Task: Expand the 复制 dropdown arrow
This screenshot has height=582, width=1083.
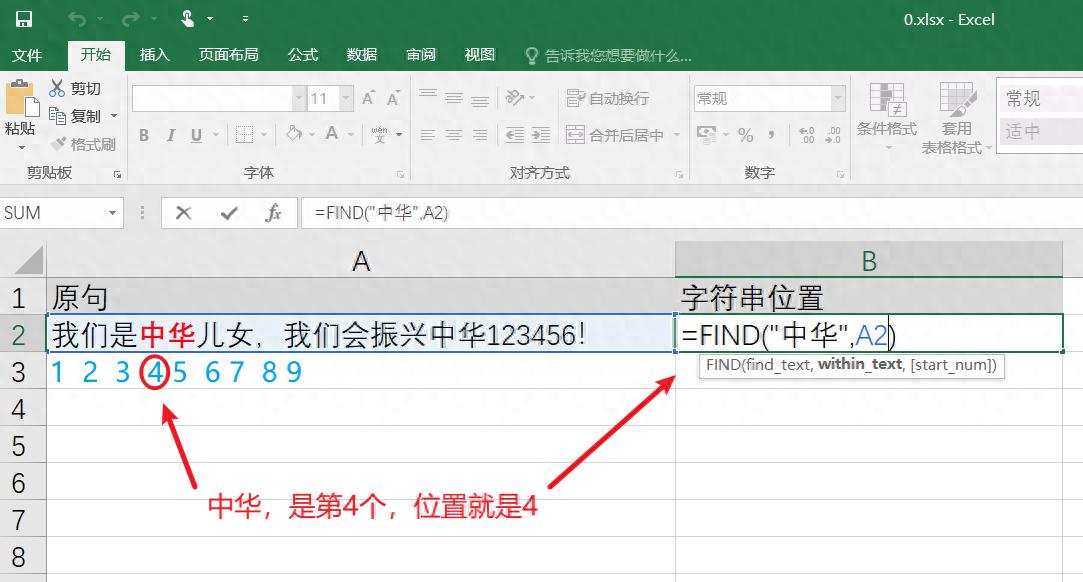Action: click(114, 116)
